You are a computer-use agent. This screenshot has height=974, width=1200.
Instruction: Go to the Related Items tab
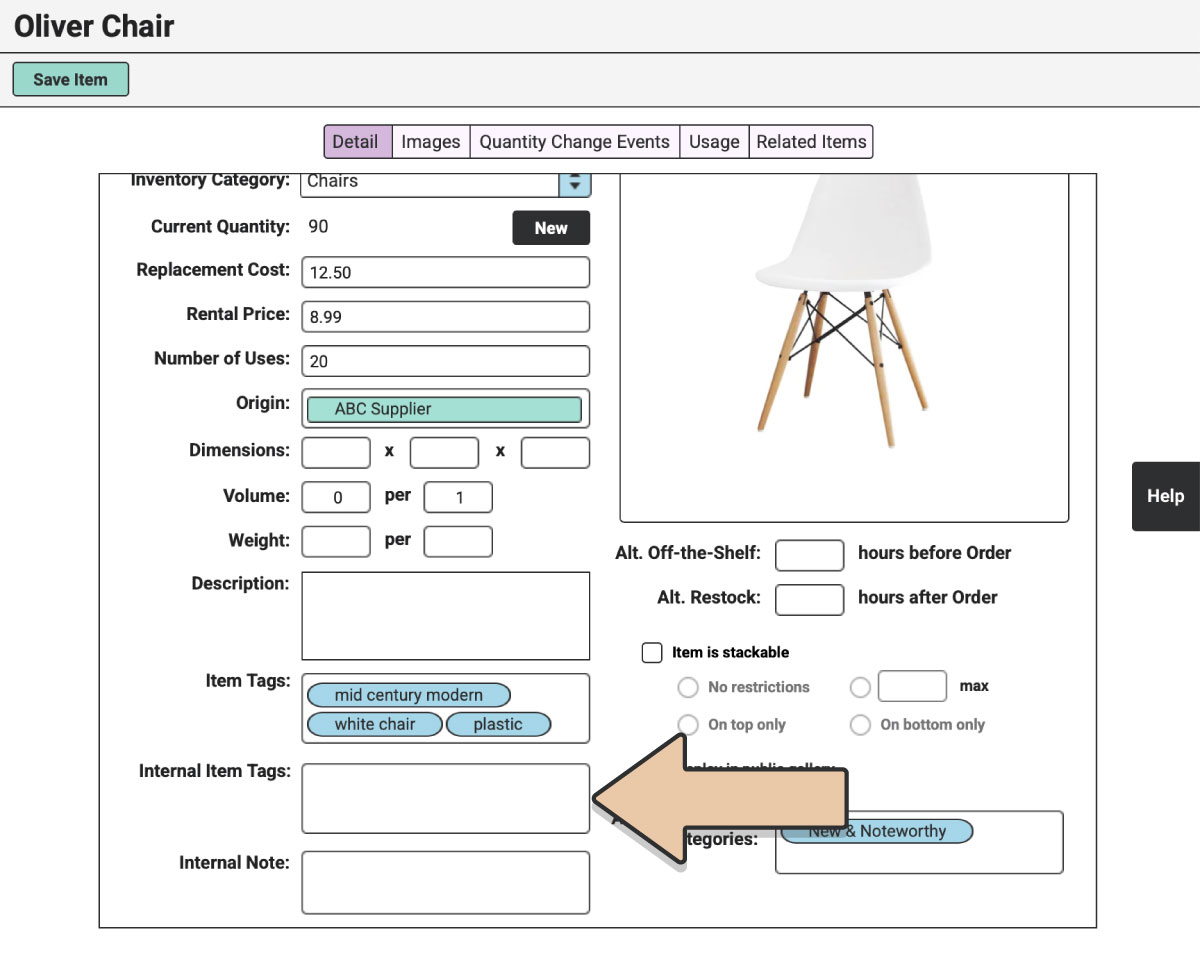tap(811, 142)
